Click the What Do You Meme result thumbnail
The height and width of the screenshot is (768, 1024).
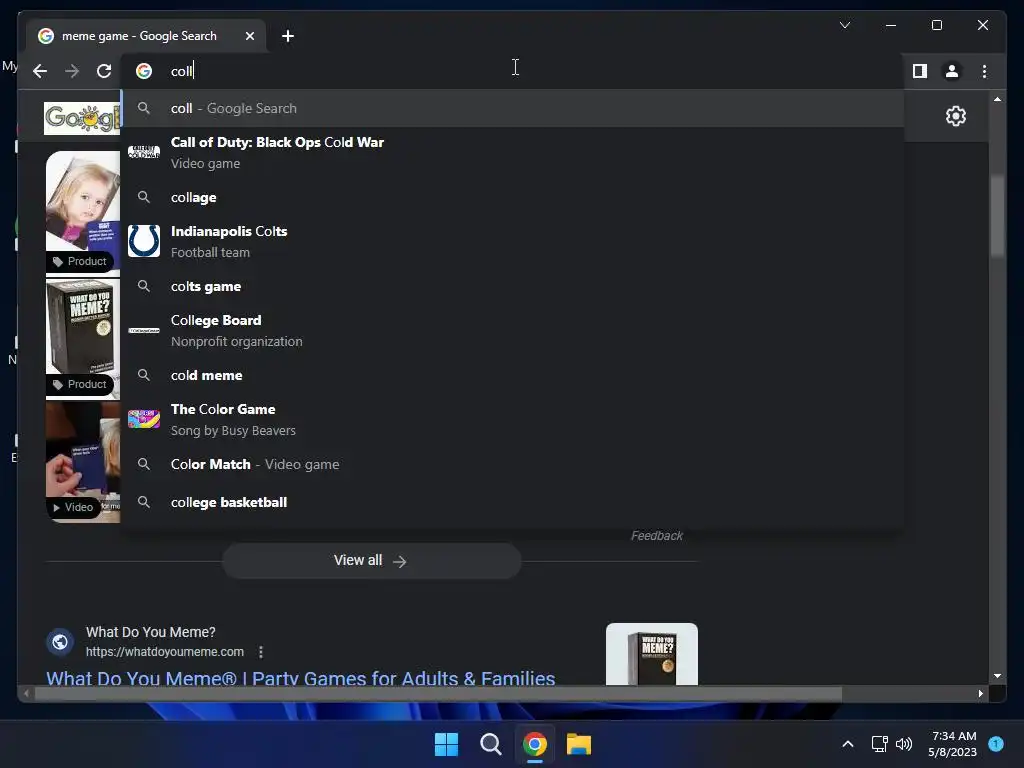pos(652,654)
